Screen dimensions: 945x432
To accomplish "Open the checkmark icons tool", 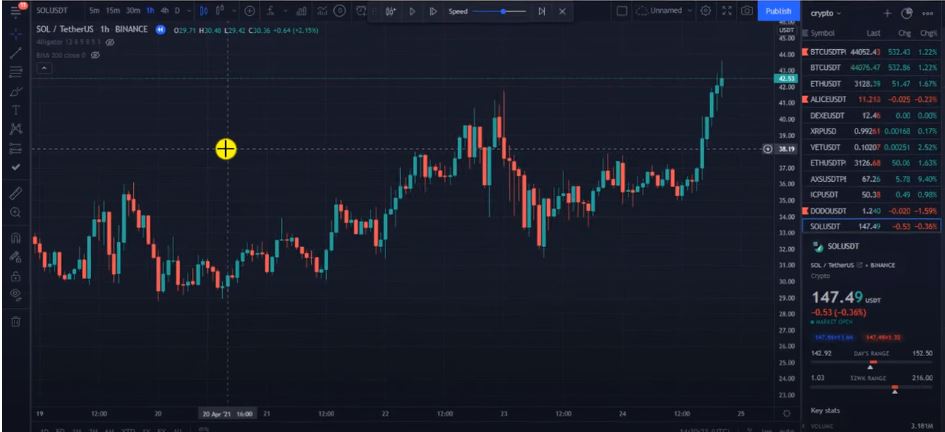I will pyautogui.click(x=16, y=167).
